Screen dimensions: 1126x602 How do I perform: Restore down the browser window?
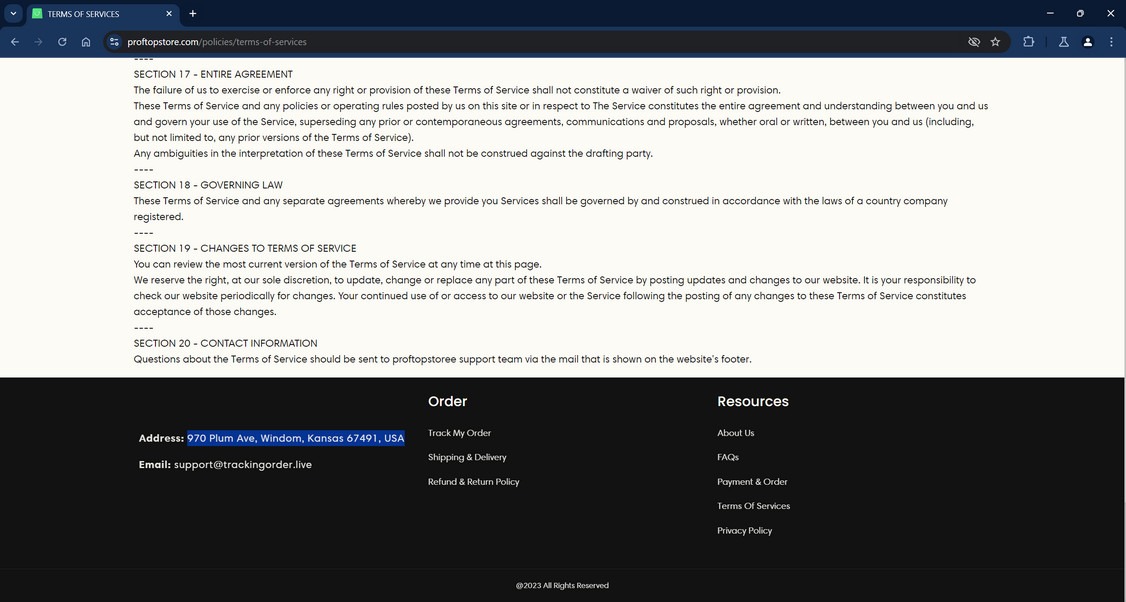1080,13
